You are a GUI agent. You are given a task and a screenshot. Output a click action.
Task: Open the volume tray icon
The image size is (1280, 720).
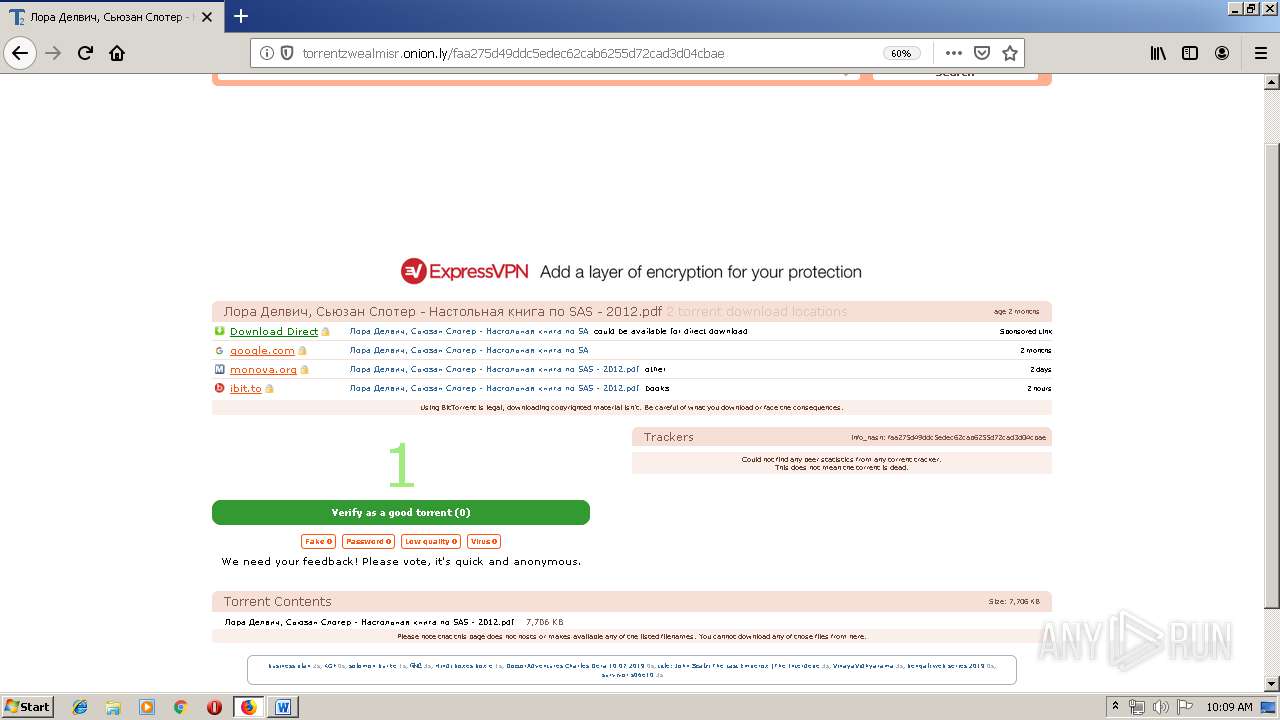pyautogui.click(x=1160, y=707)
